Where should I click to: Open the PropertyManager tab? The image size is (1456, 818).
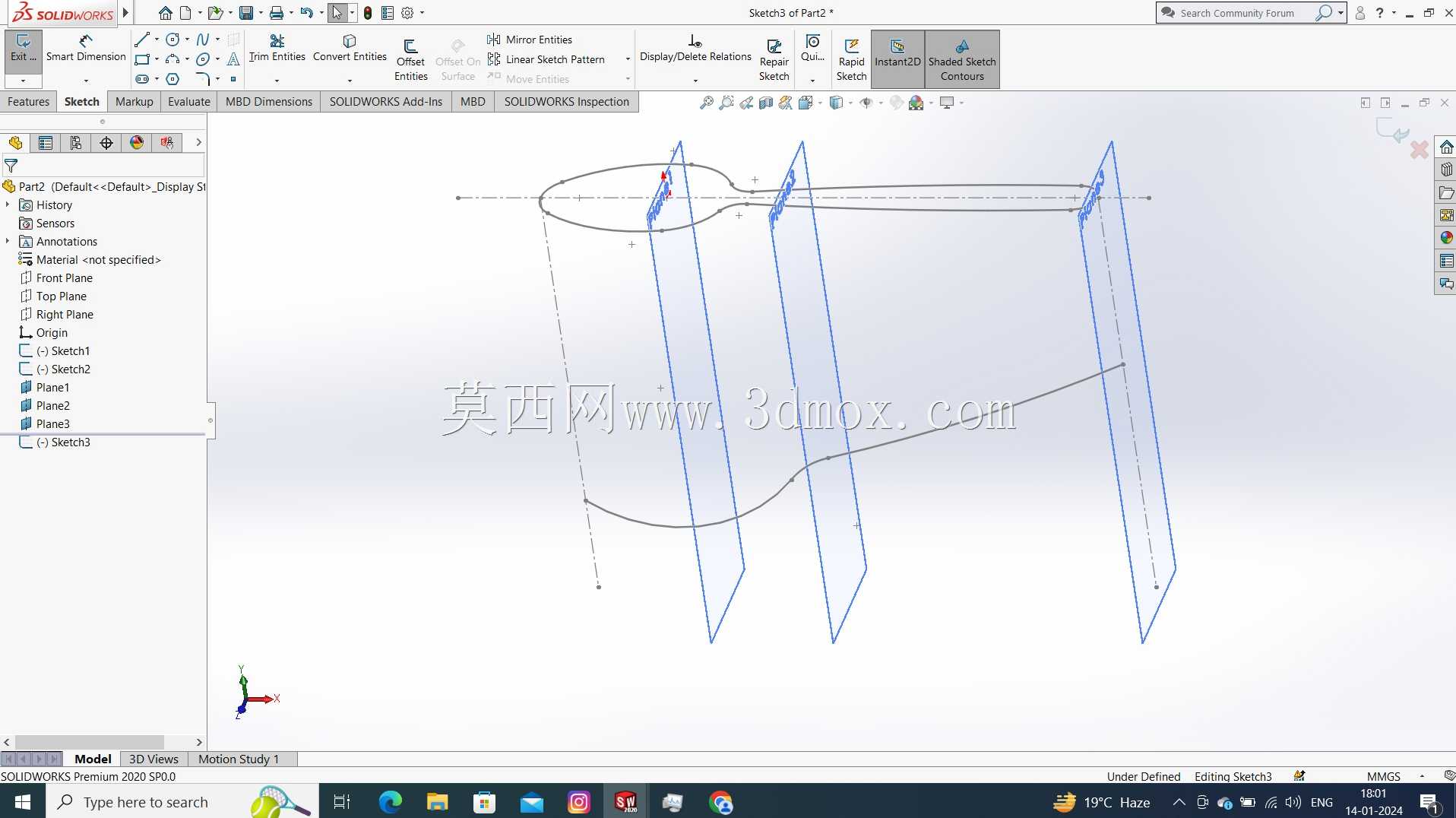coord(46,143)
